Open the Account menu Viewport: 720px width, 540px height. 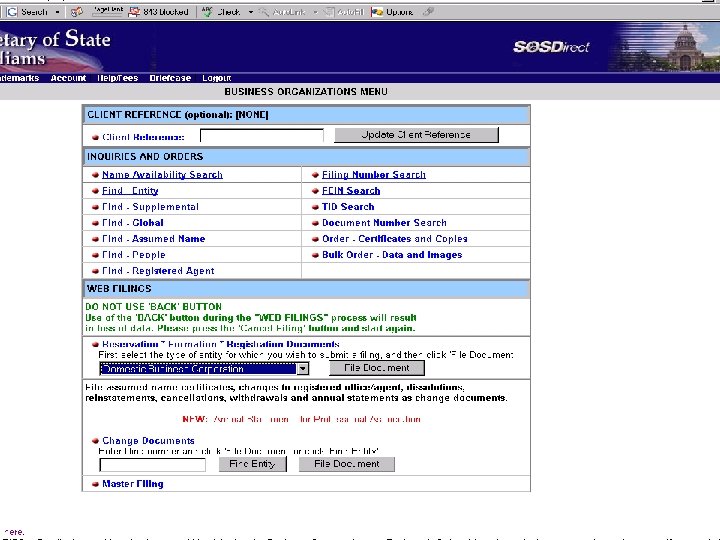[x=68, y=78]
